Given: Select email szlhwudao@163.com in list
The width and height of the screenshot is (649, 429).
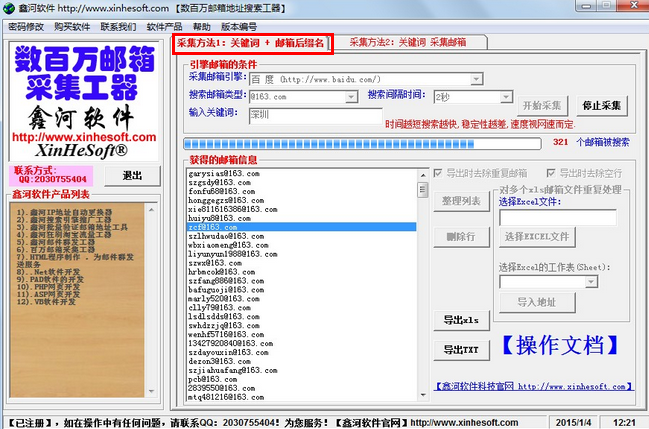Looking at the screenshot, I should click(x=226, y=236).
